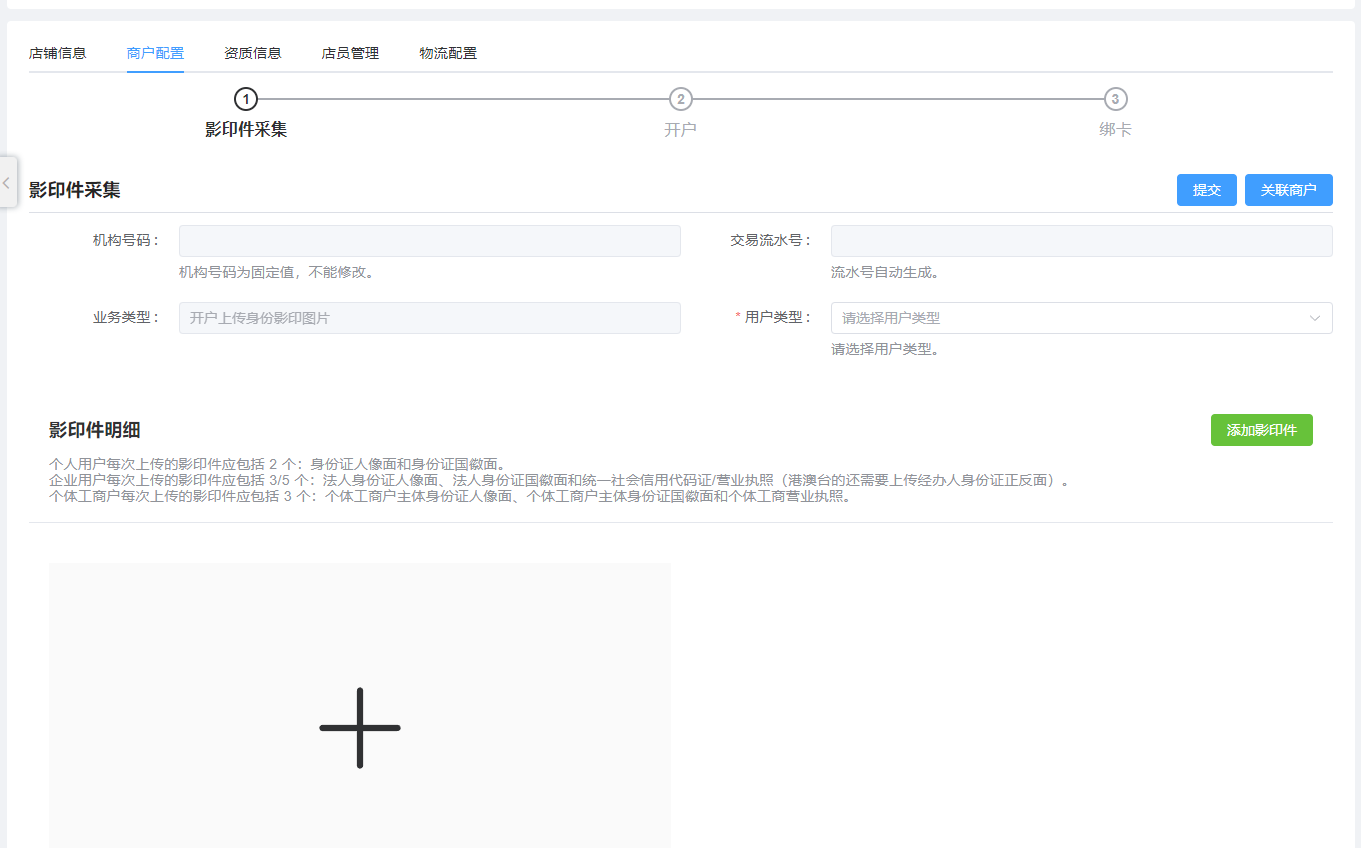Click the step 3 circle icon
Screen dimensions: 1361x848
click(1116, 99)
